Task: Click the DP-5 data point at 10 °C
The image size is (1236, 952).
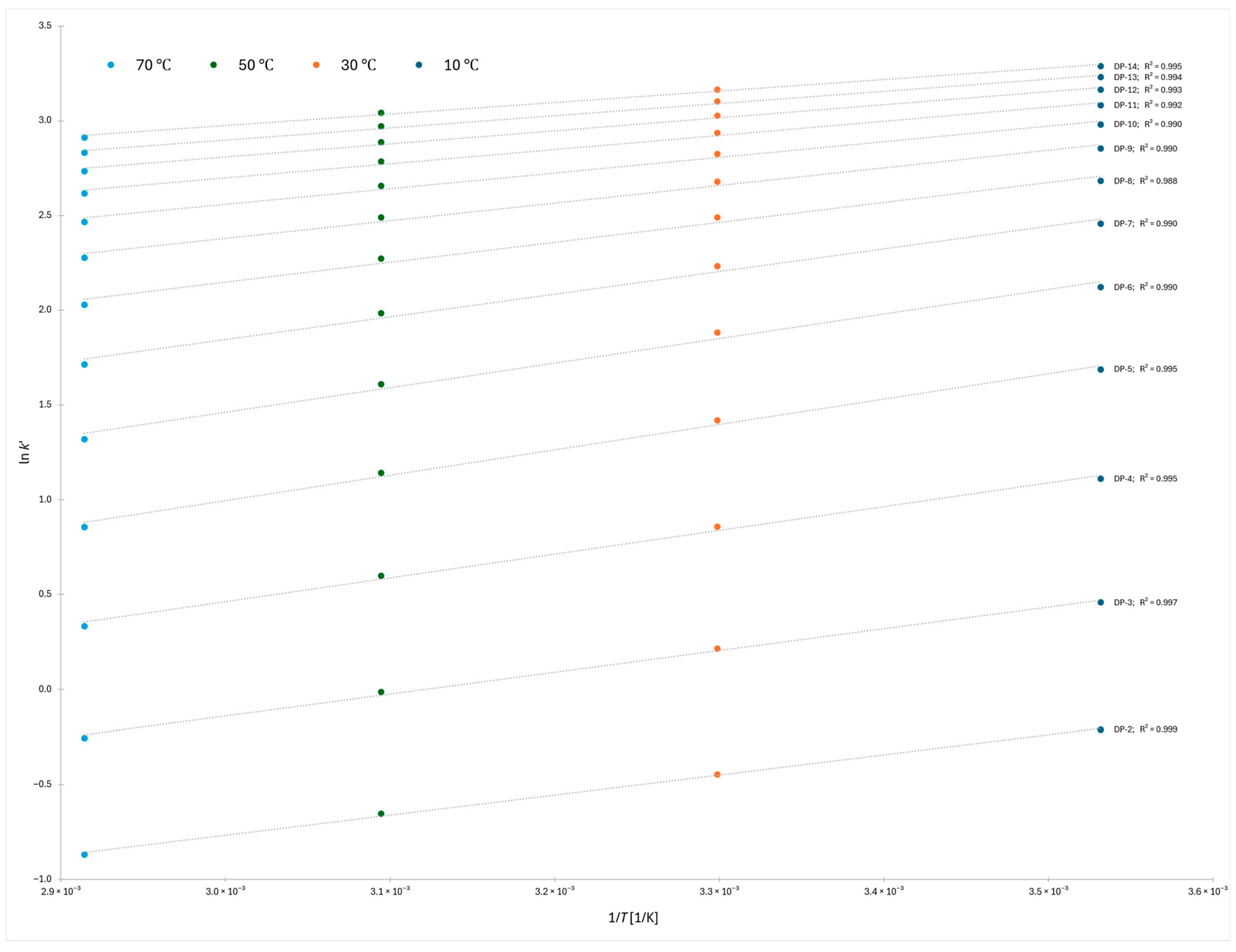Action: coord(1100,370)
